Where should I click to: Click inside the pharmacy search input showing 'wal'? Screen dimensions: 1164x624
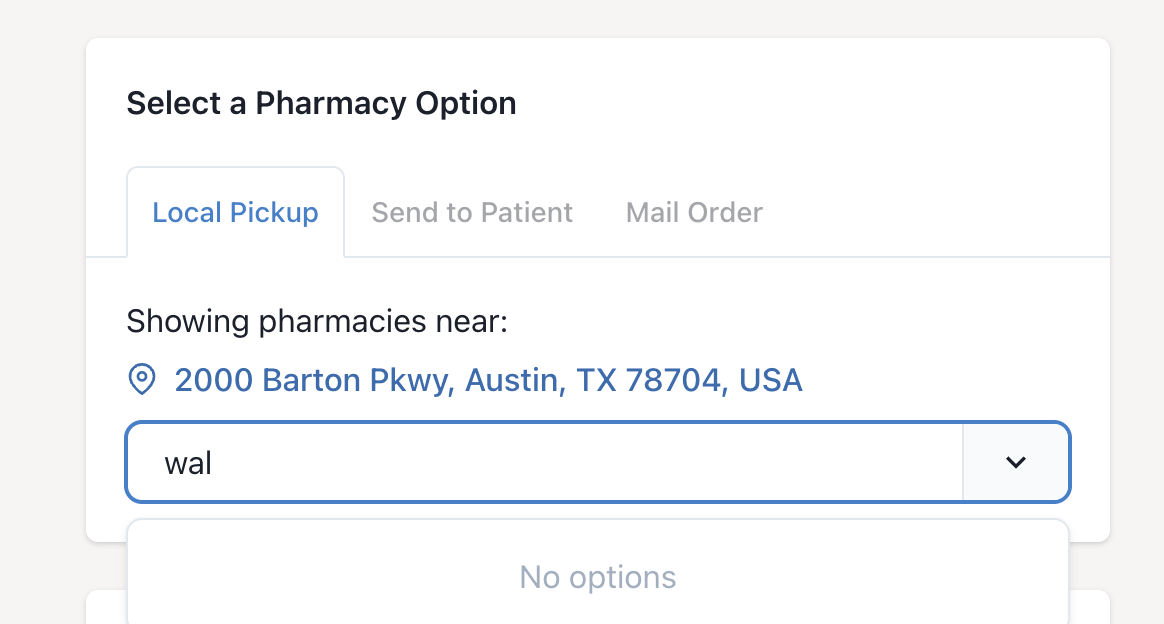(540, 462)
